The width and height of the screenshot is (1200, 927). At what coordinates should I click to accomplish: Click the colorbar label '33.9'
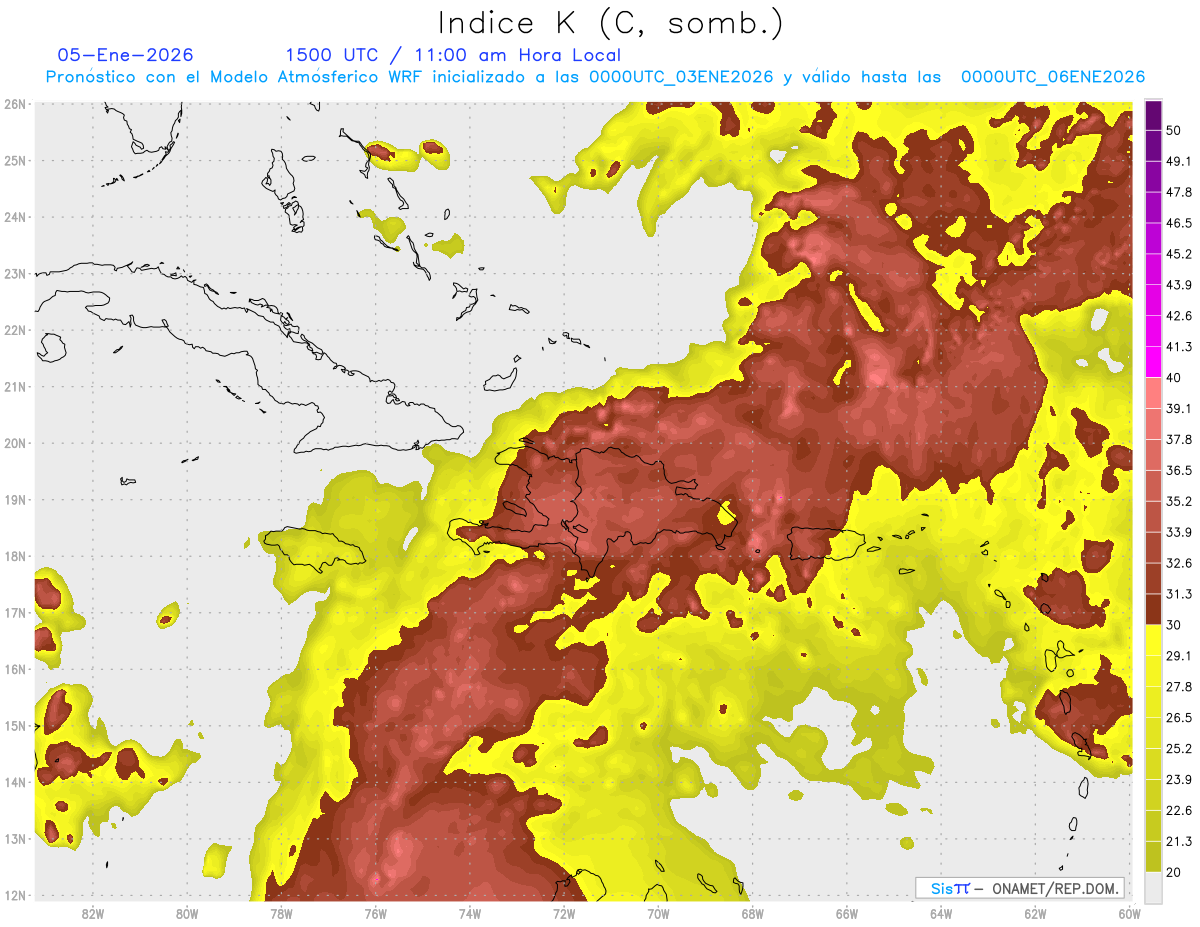[x=1180, y=532]
